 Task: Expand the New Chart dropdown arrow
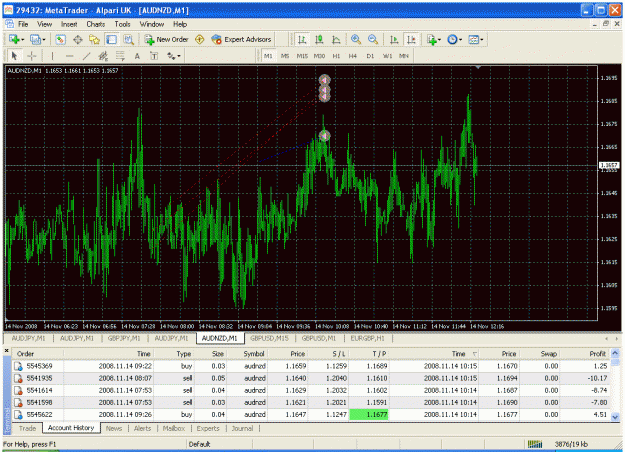[x=23, y=40]
